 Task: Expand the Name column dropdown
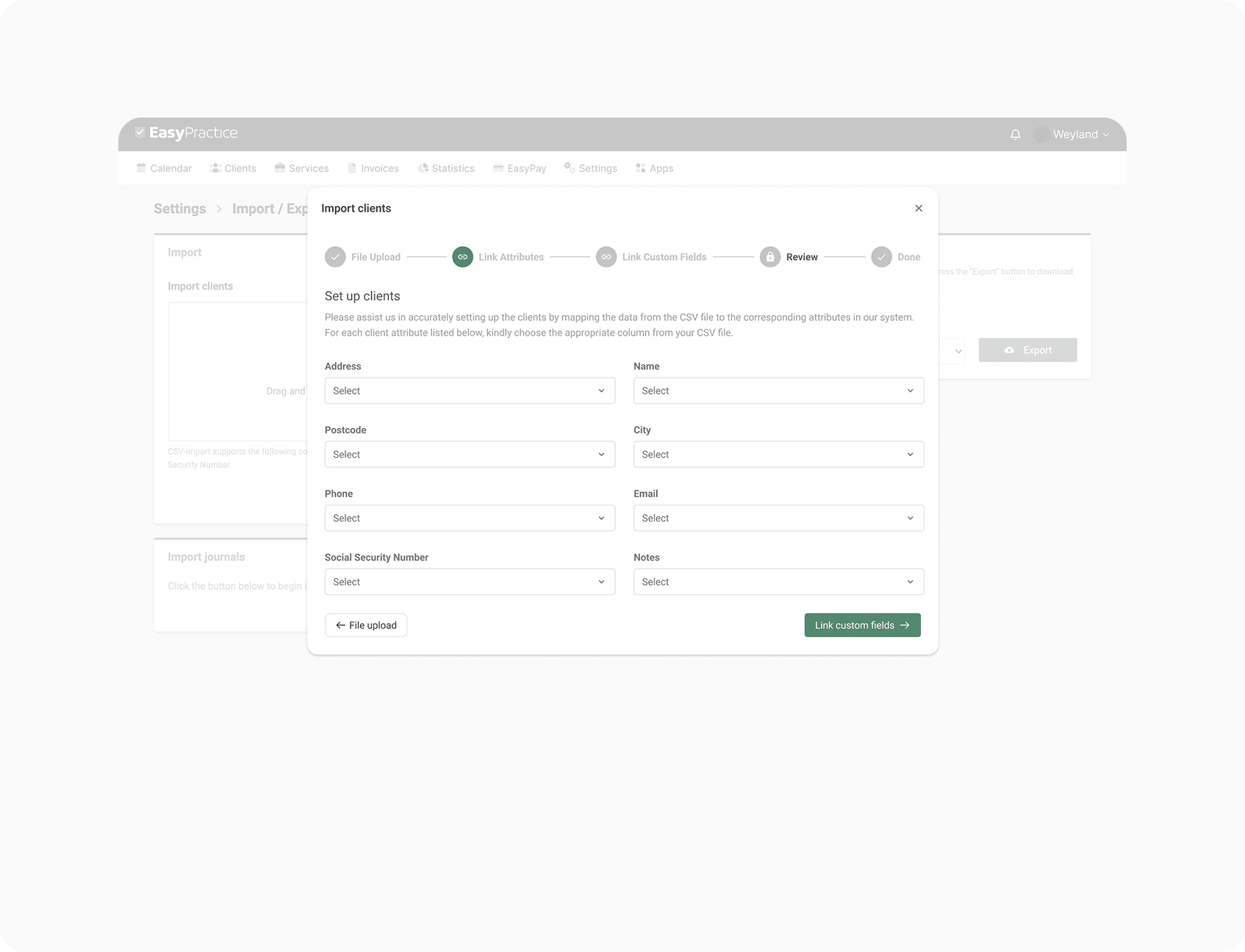[x=778, y=391]
